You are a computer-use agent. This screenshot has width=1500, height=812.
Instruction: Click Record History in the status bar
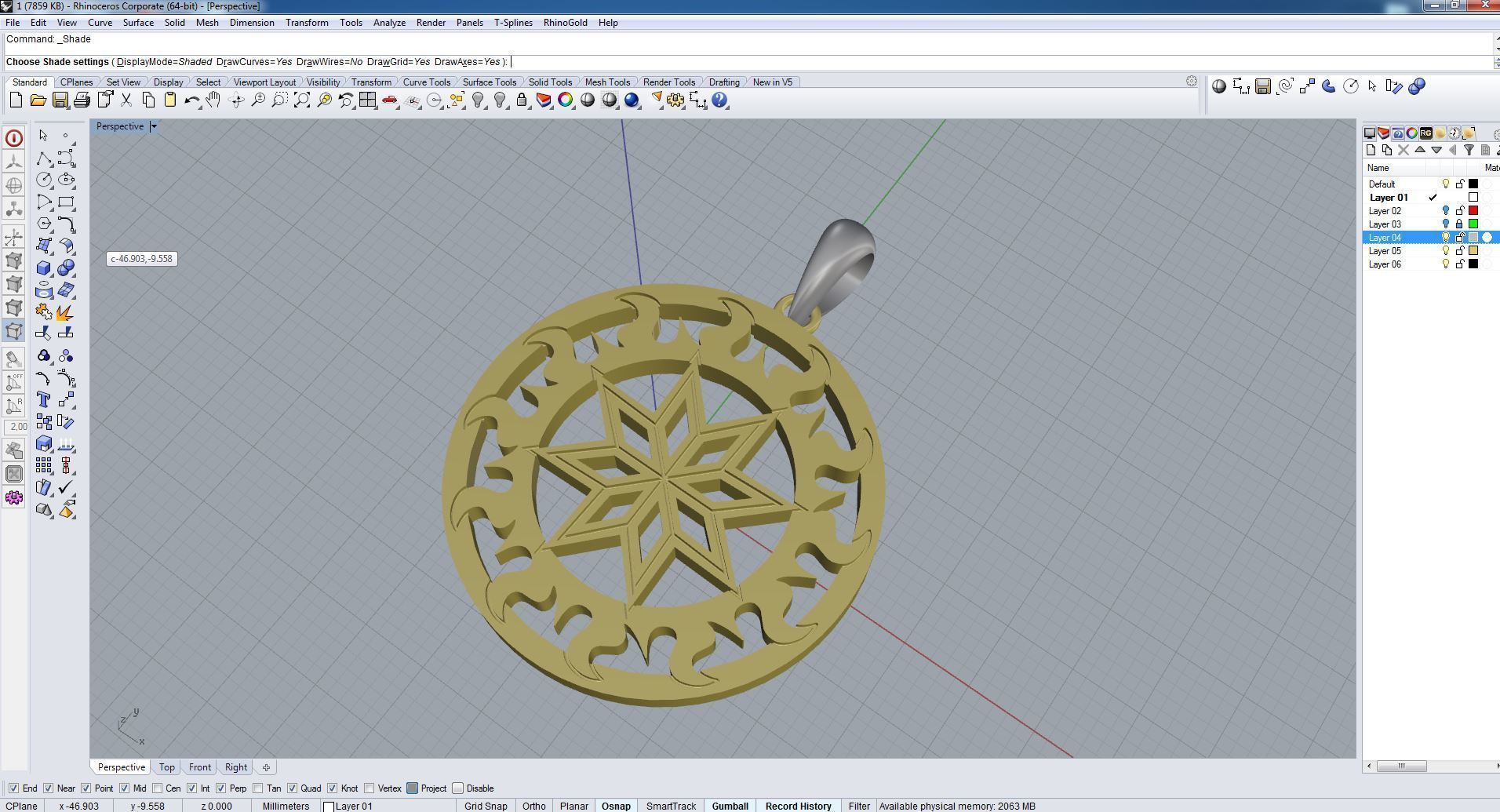pyautogui.click(x=798, y=806)
